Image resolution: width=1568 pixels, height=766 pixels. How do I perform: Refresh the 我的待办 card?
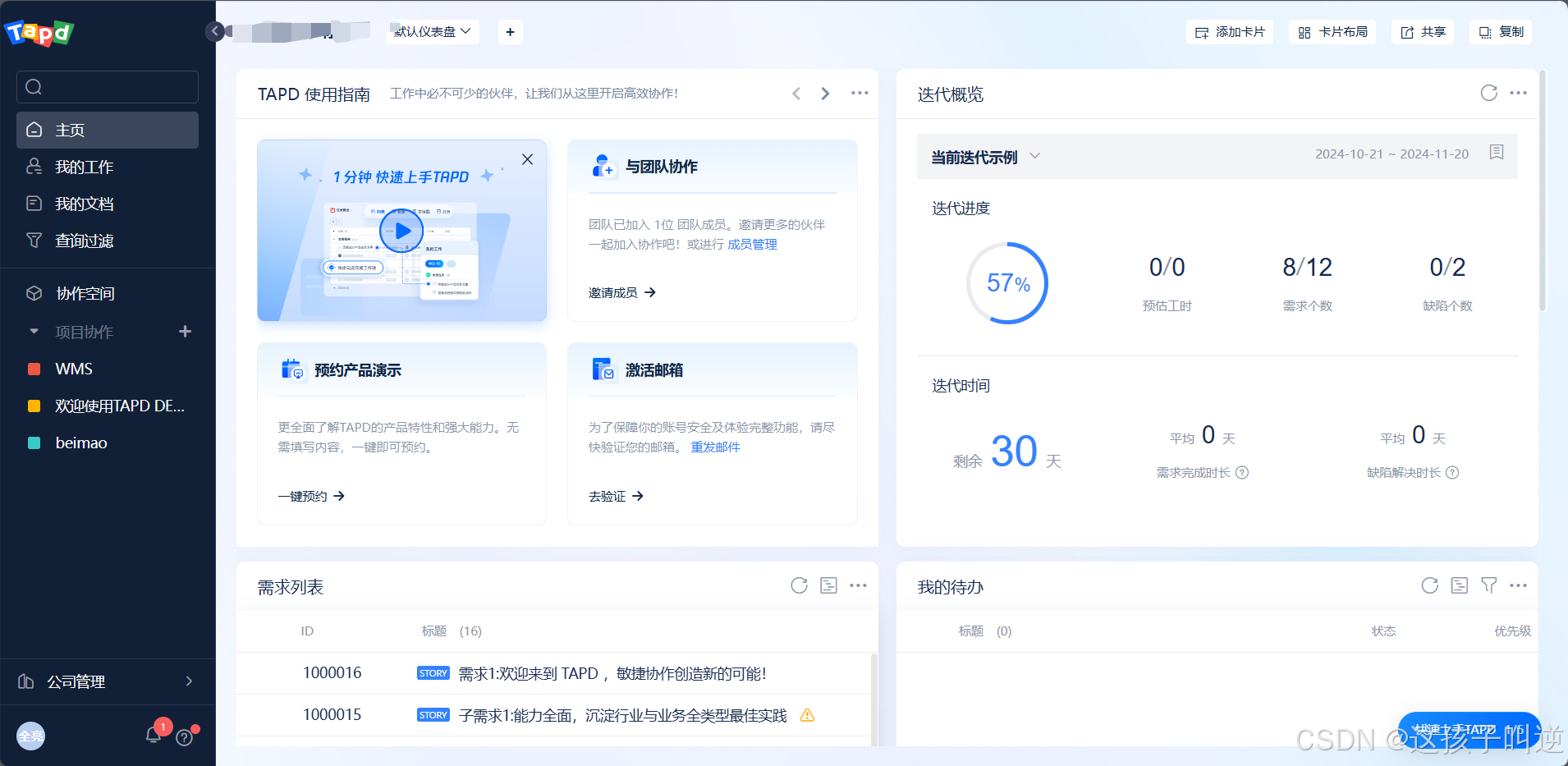1430,585
